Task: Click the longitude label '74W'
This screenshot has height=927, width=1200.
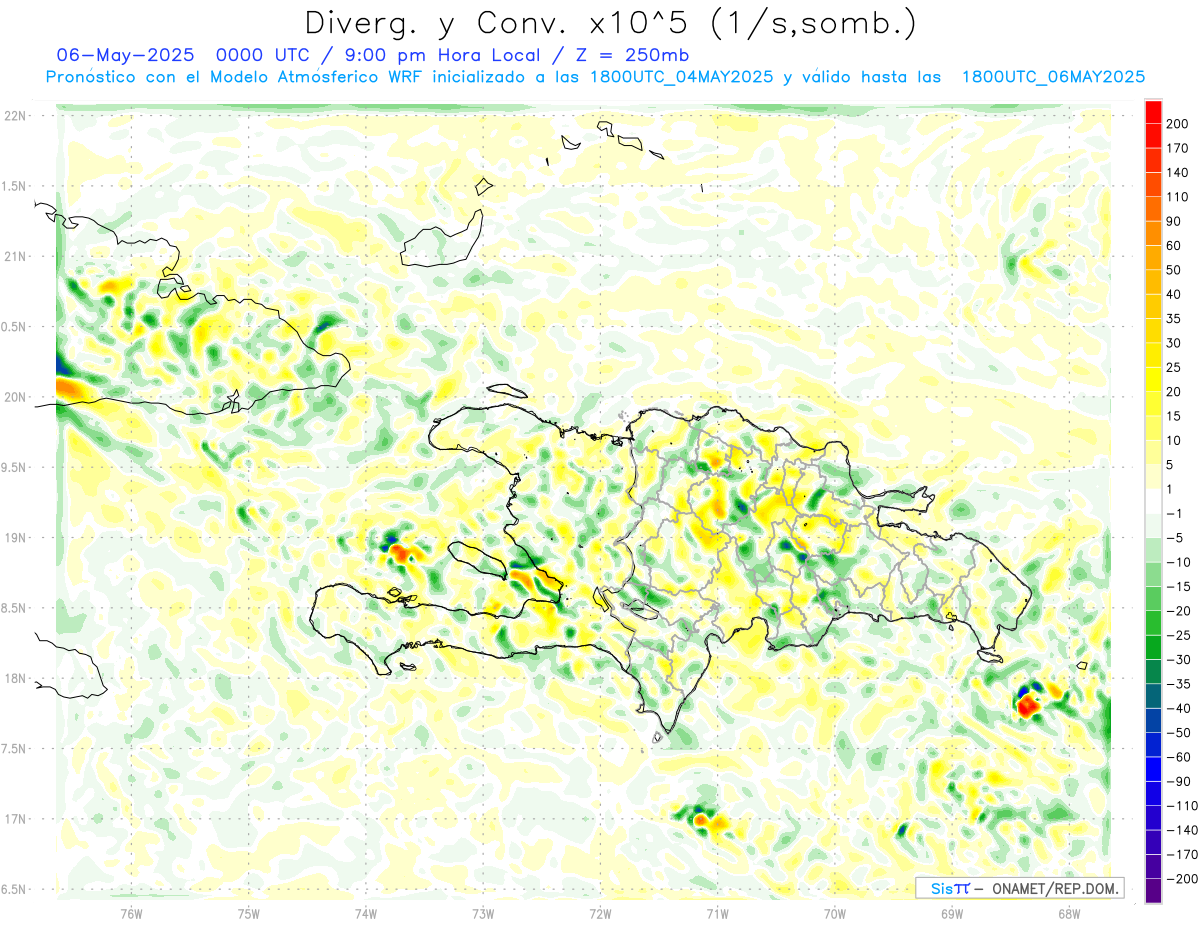Action: (365, 914)
